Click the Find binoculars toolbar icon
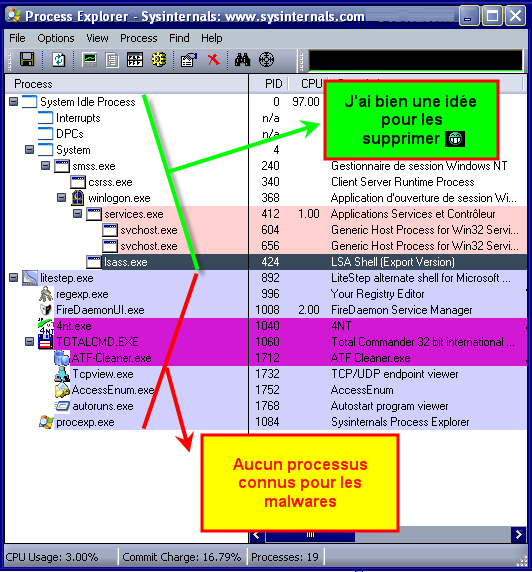 pyautogui.click(x=242, y=59)
